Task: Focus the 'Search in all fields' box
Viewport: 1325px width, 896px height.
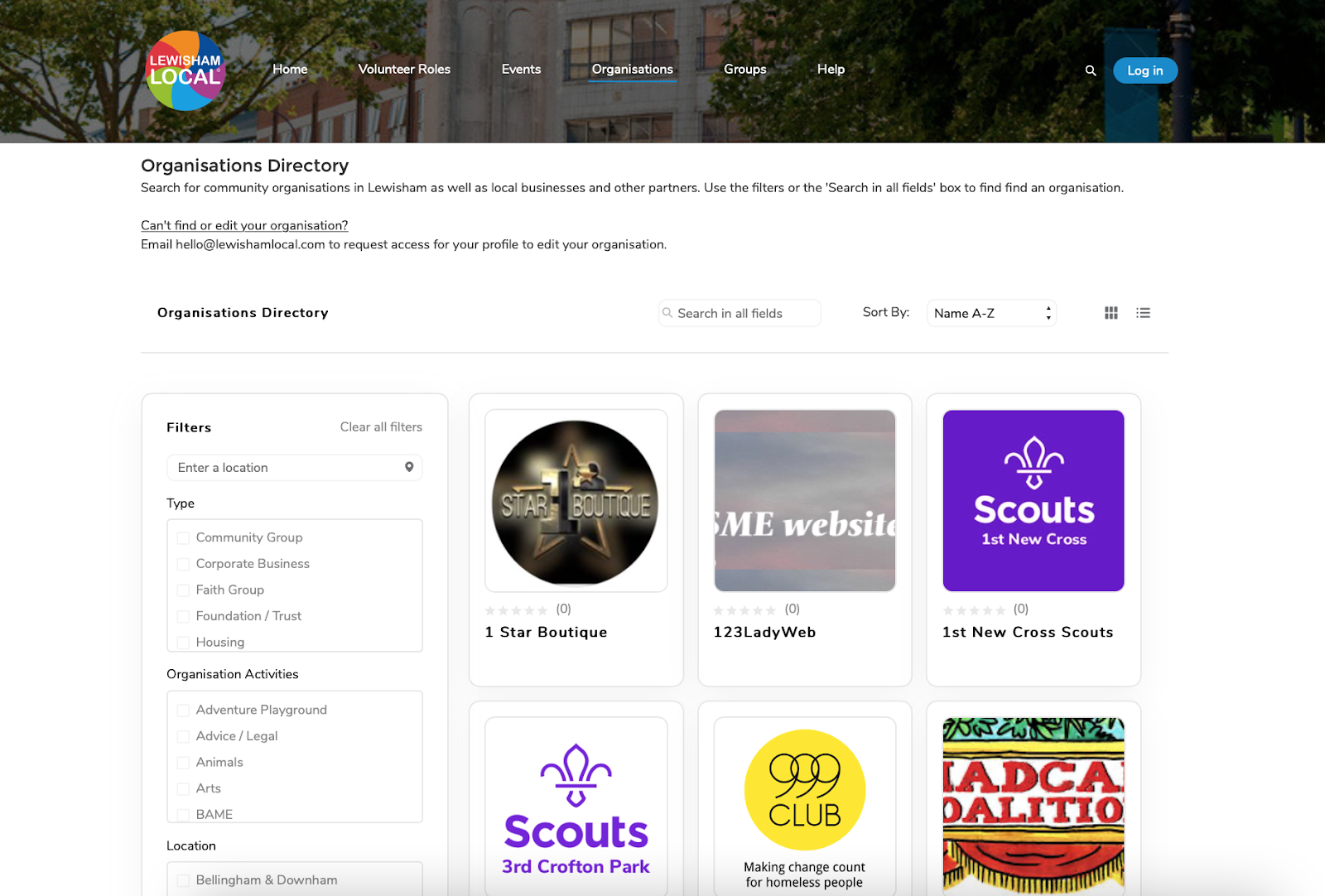Action: 740,313
